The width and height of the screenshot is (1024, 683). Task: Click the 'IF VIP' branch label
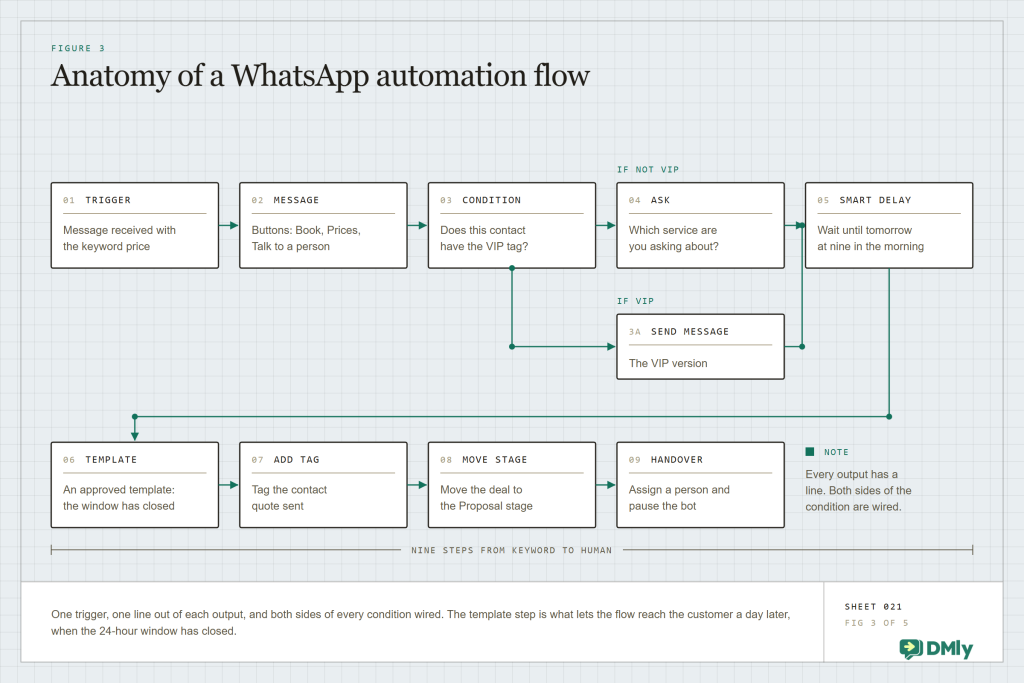[635, 301]
